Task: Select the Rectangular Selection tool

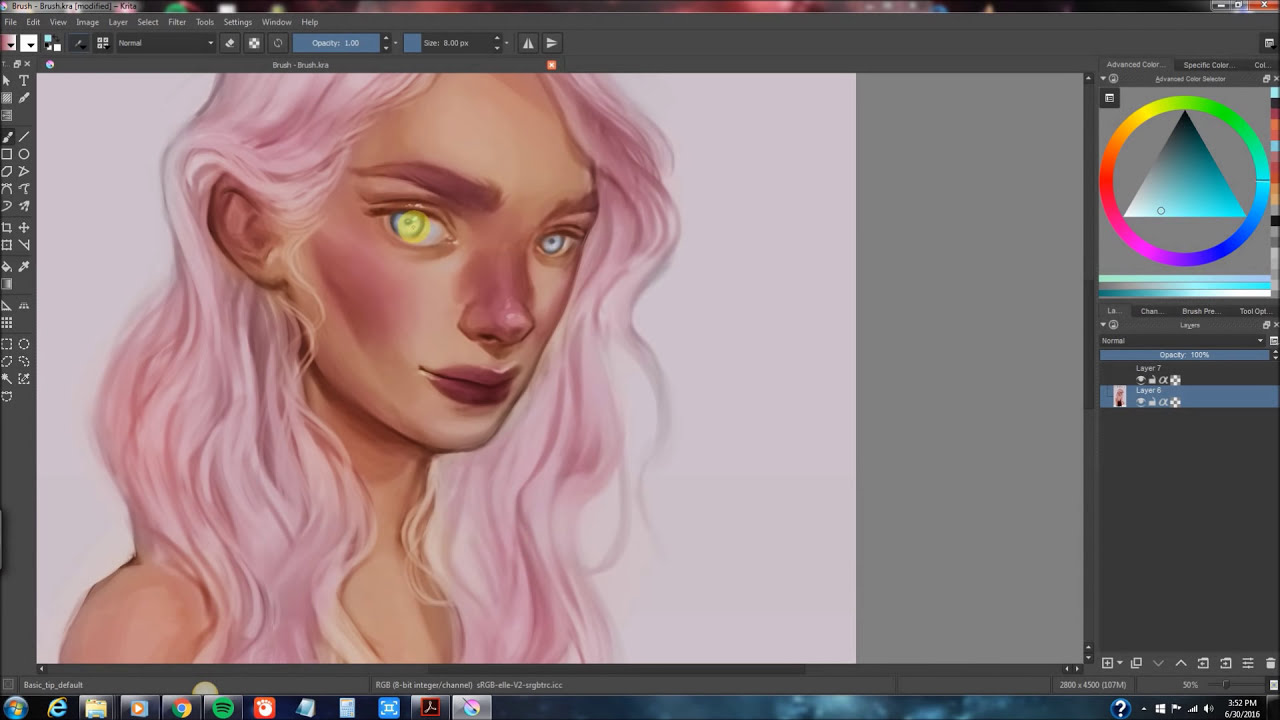Action: click(7, 344)
